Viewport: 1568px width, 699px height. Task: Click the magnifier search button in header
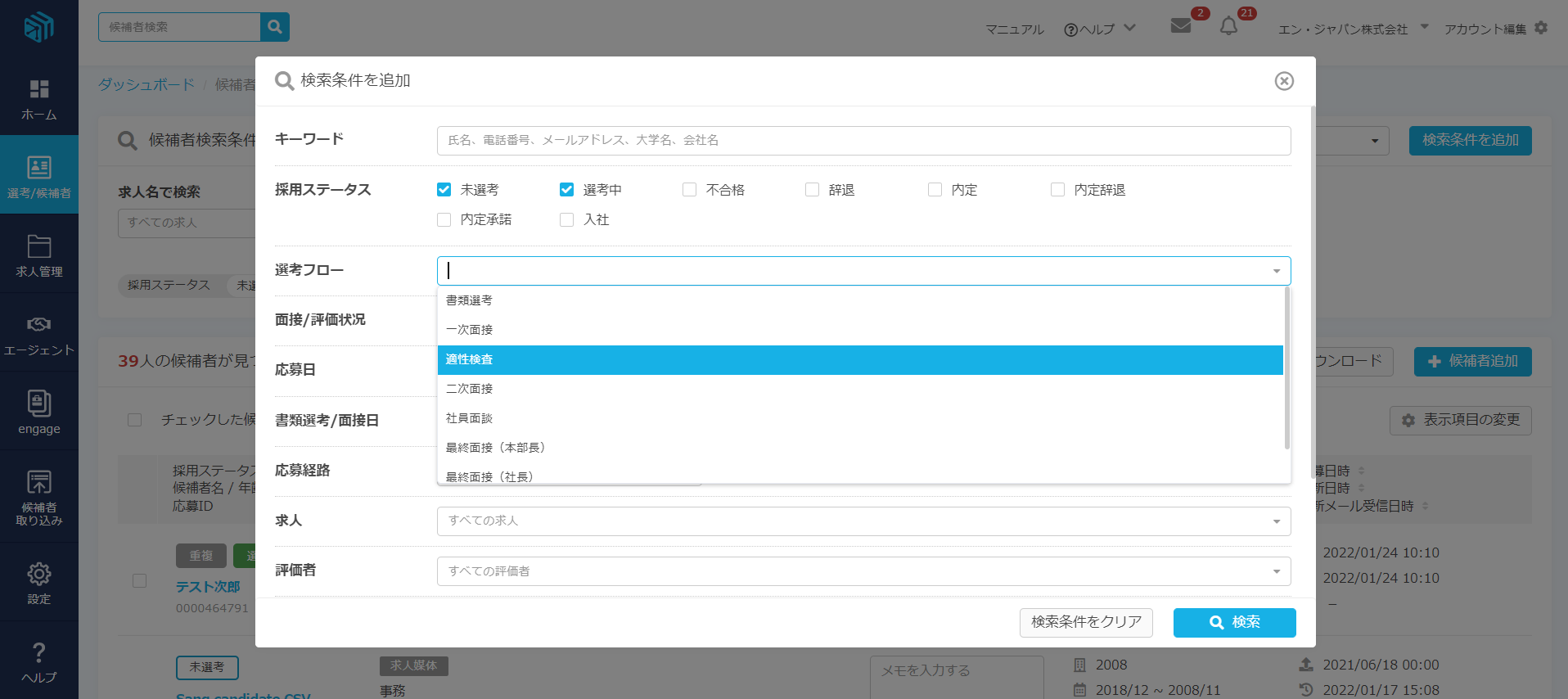(275, 27)
